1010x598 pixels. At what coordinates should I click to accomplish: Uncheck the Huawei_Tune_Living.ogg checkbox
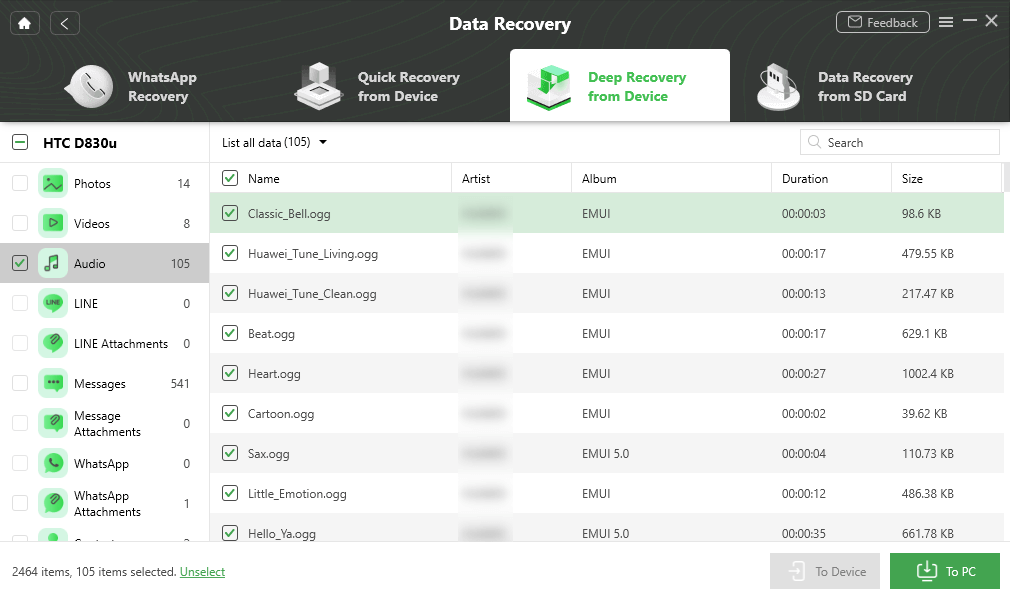(230, 253)
